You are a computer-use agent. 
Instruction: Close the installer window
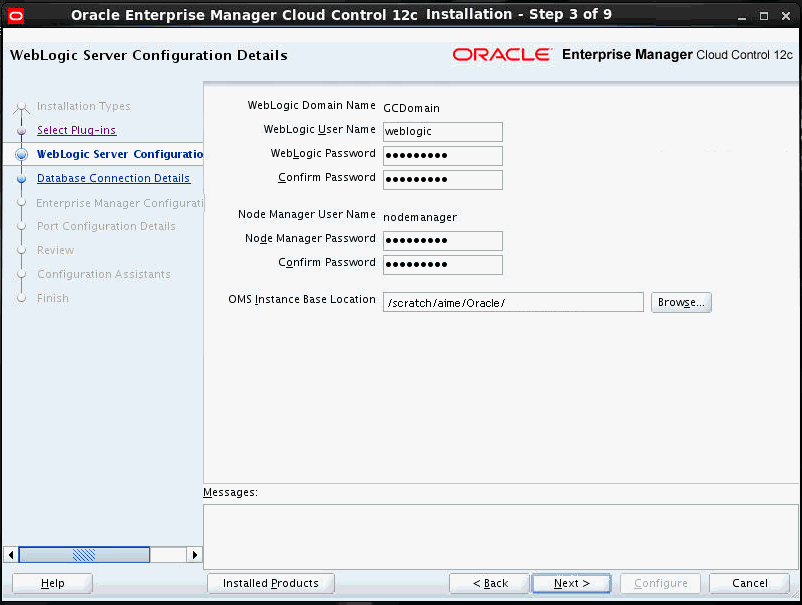pos(786,16)
